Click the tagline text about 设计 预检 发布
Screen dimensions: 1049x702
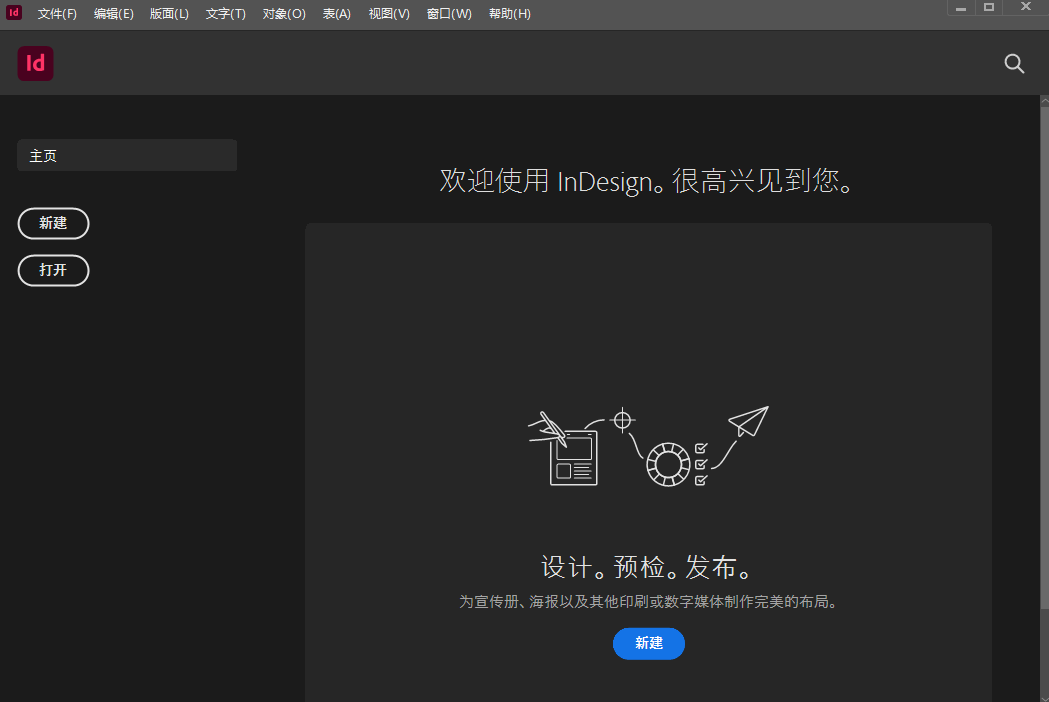click(648, 566)
